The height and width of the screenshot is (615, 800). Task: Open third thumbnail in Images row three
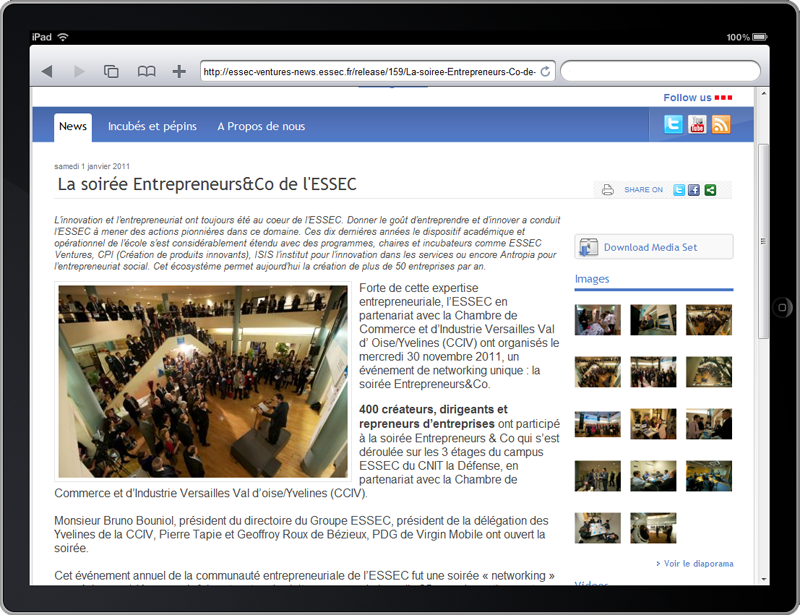[709, 424]
